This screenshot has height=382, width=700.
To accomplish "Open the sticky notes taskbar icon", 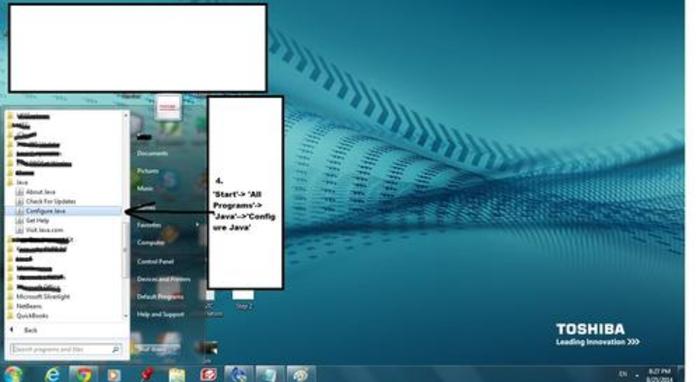I will (177, 375).
